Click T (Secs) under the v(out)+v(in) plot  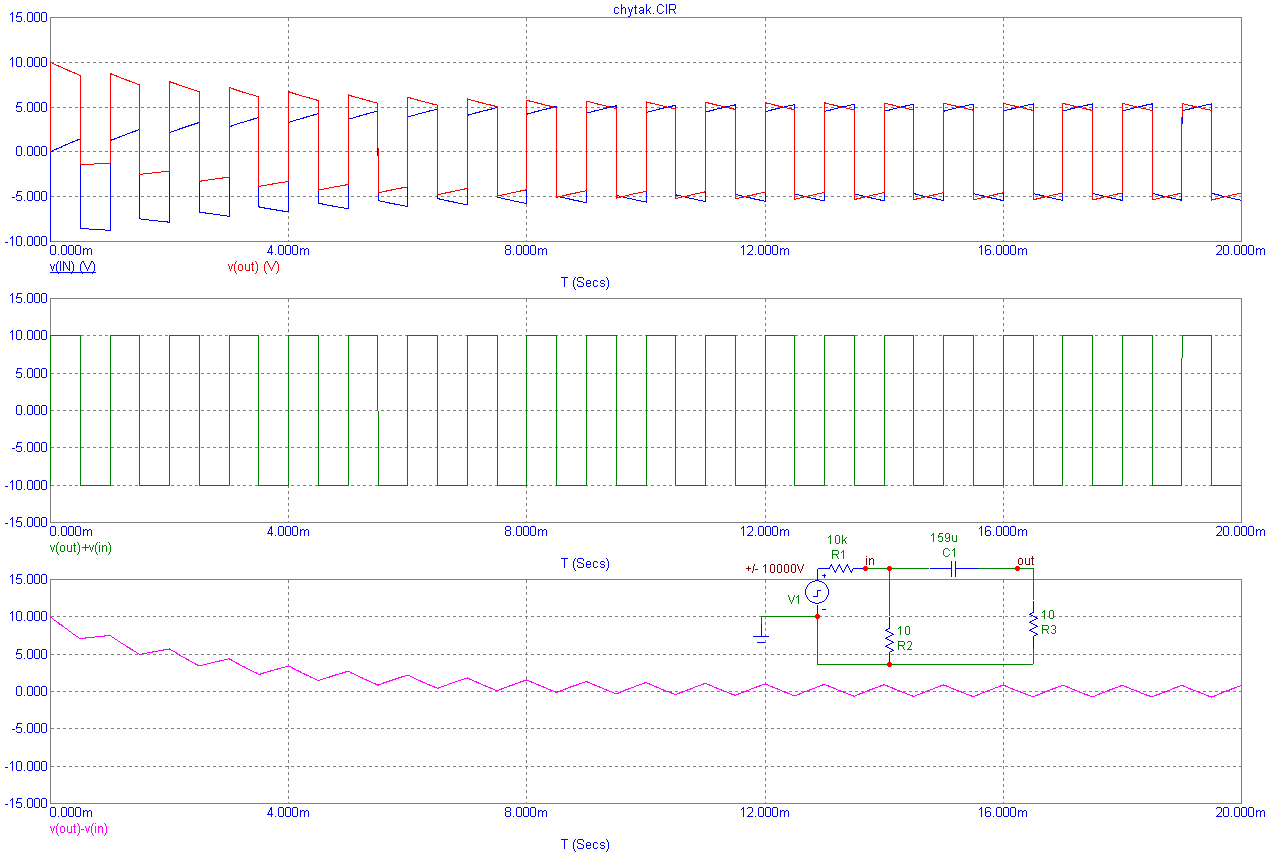click(x=585, y=564)
